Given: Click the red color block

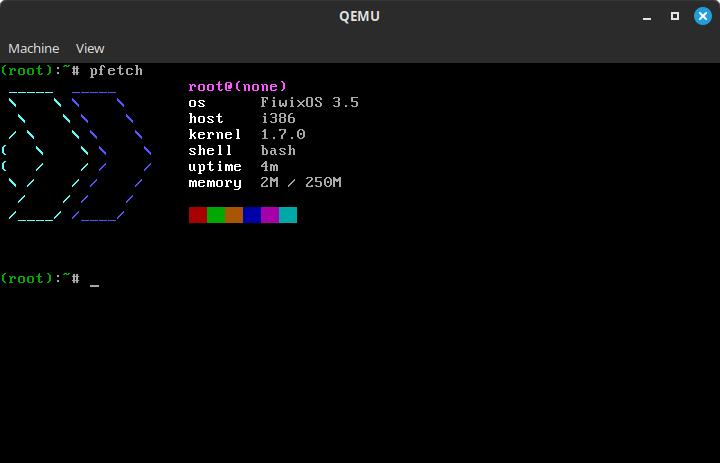Looking at the screenshot, I should [198, 215].
